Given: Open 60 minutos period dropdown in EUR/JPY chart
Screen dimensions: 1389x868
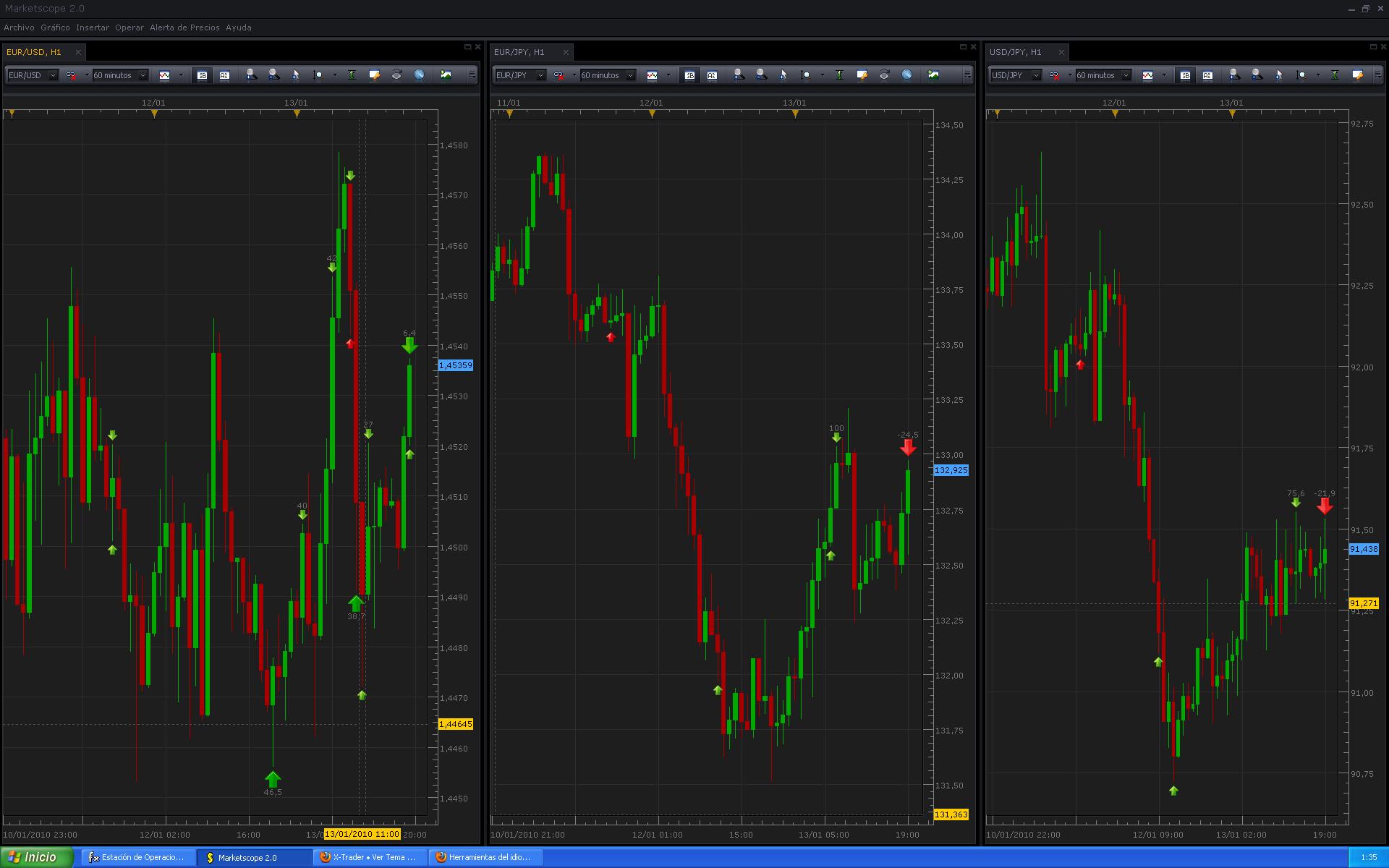Looking at the screenshot, I should 630,75.
